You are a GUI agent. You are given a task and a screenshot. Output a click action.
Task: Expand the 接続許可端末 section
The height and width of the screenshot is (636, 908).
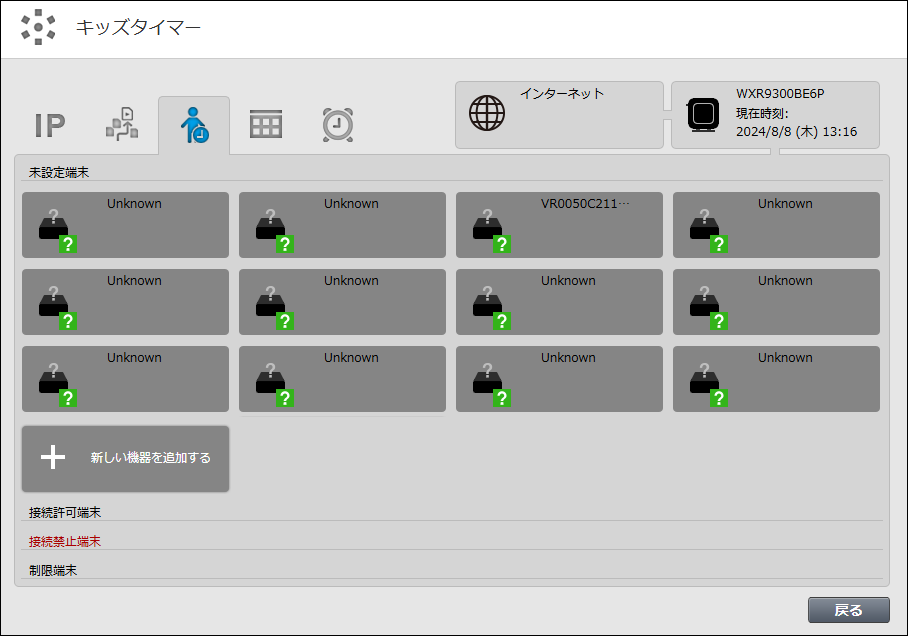(x=66, y=513)
